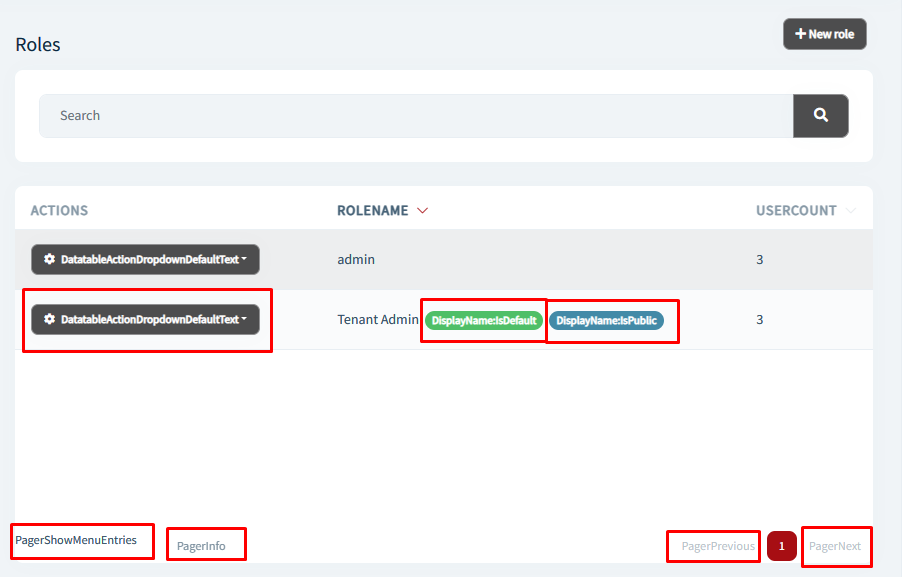The image size is (903, 577).
Task: Click the Roles page heading
Action: (x=38, y=45)
